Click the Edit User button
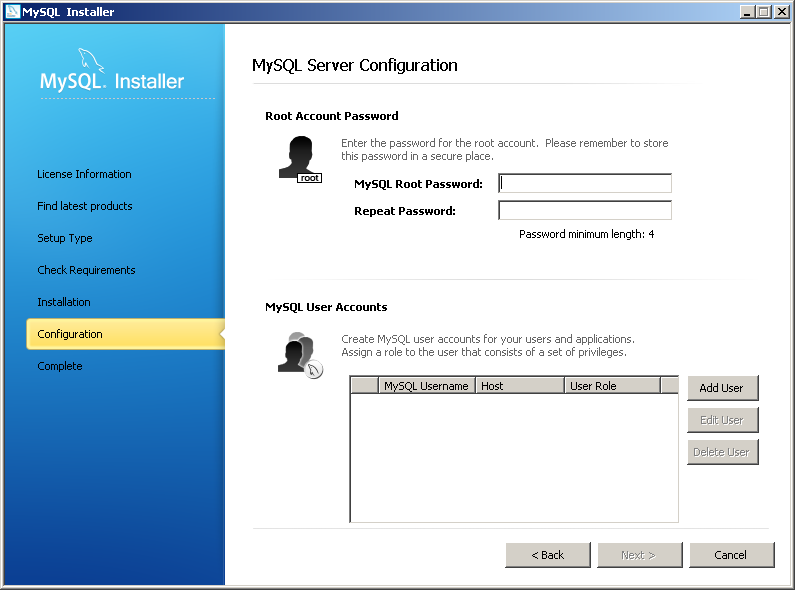 (x=722, y=420)
